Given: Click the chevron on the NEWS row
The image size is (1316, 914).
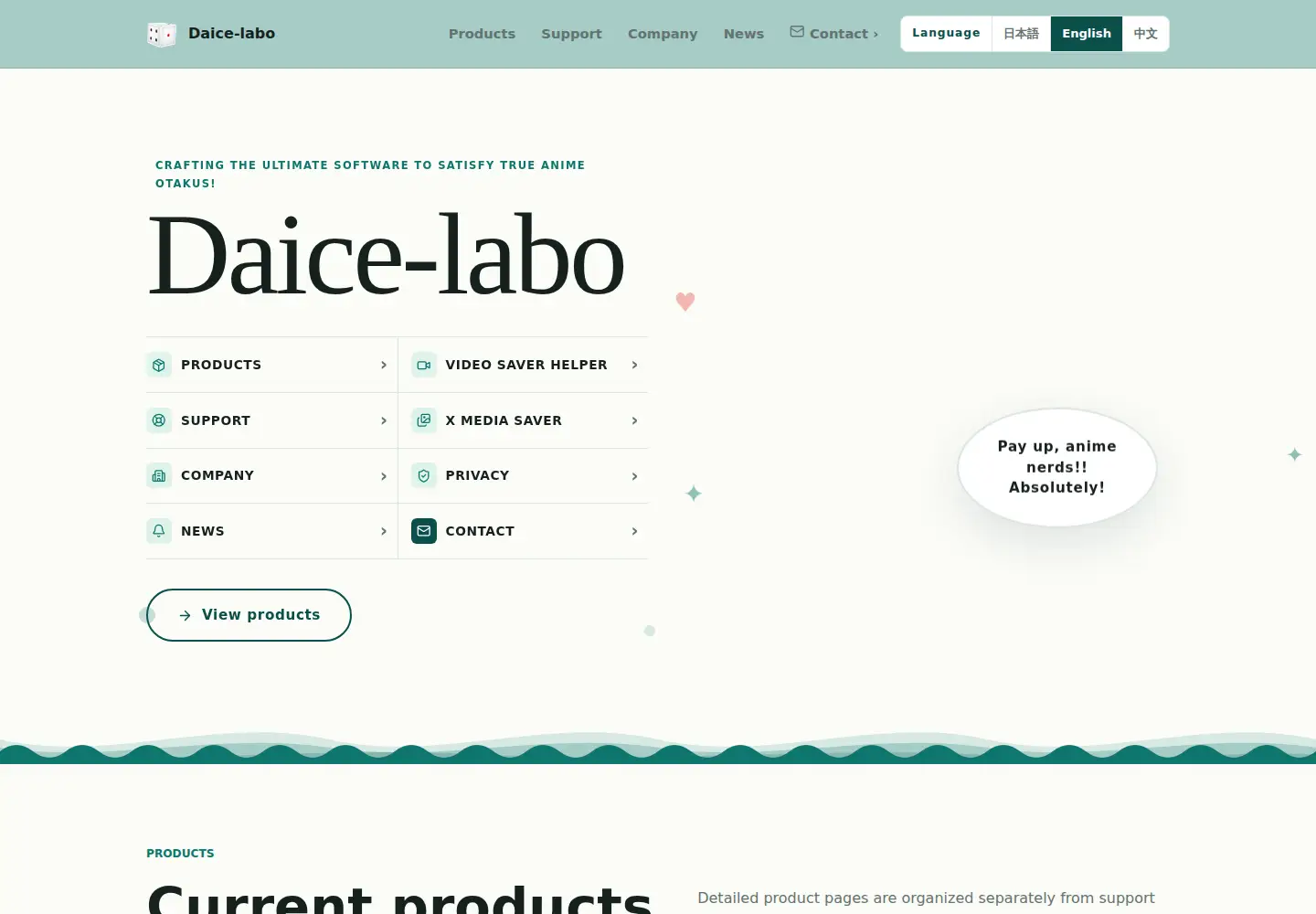Looking at the screenshot, I should 384,531.
